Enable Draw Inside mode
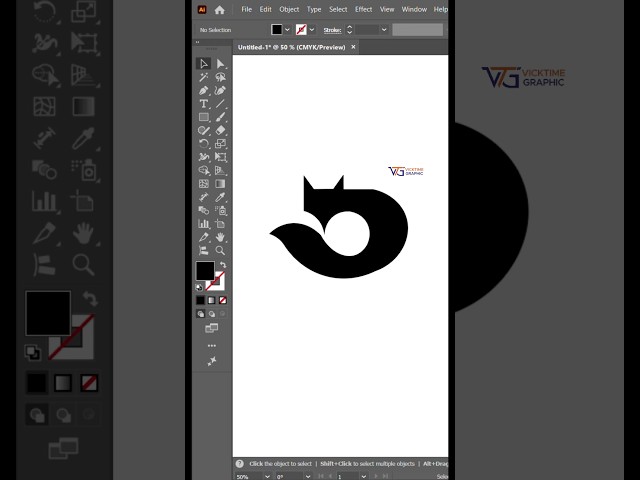Screen dimensions: 640x480 click(222, 314)
